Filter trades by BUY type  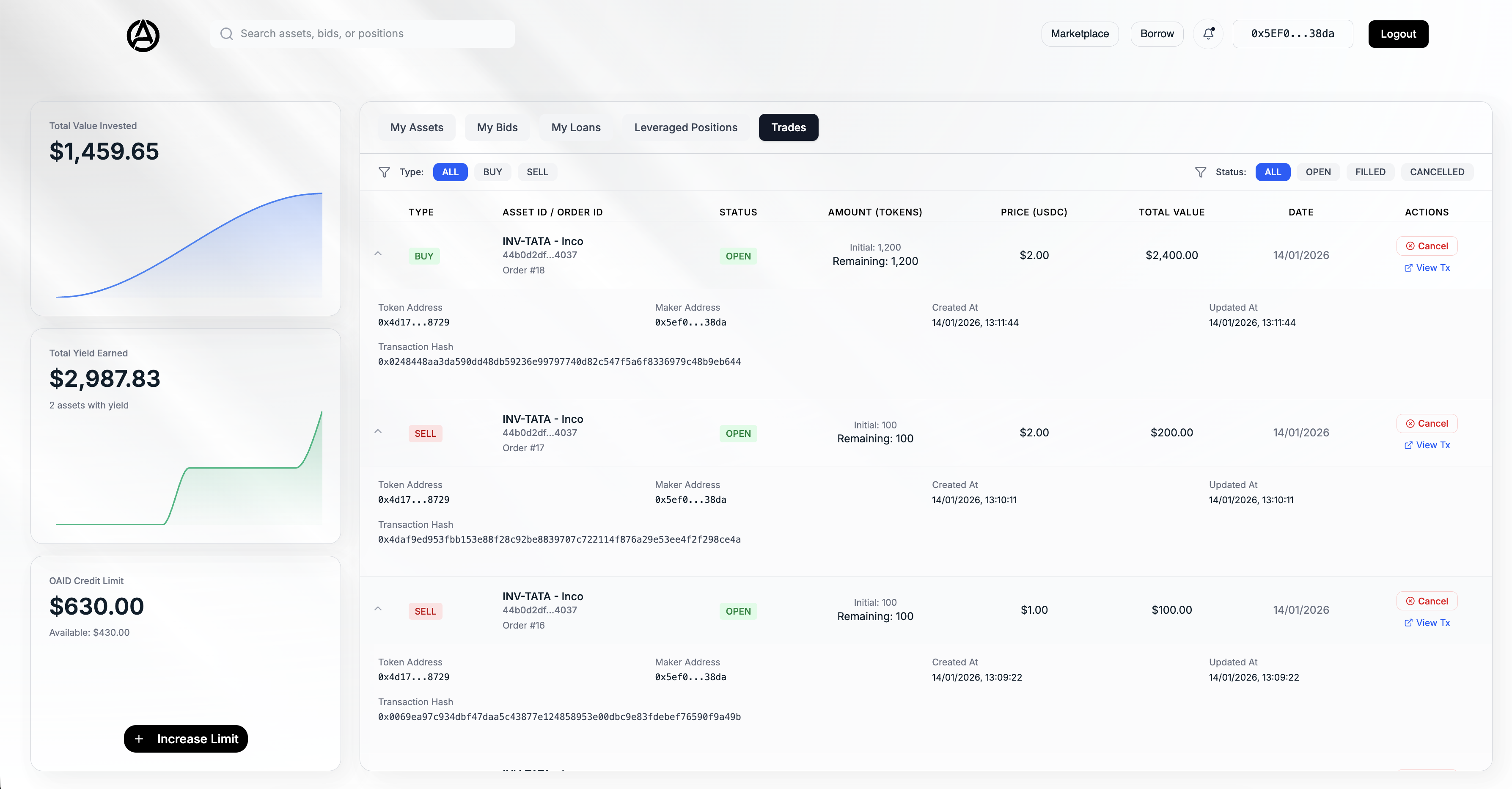[x=492, y=172]
